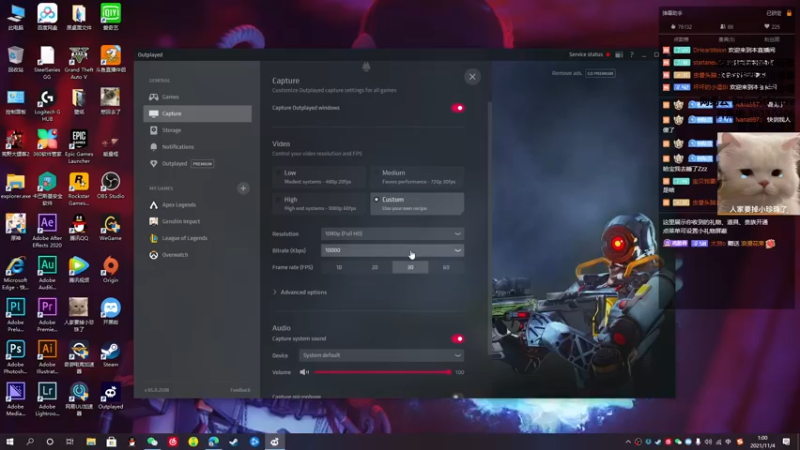This screenshot has width=800, height=450.
Task: Open Grand Theft Auto V shortcut
Action: [x=79, y=63]
